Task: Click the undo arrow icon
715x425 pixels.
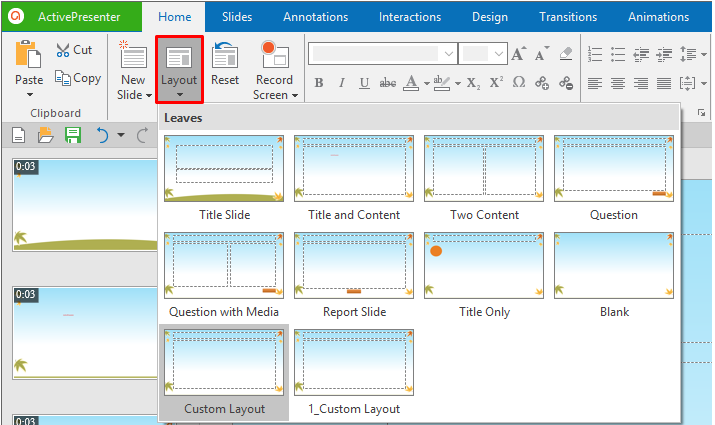Action: coord(103,135)
